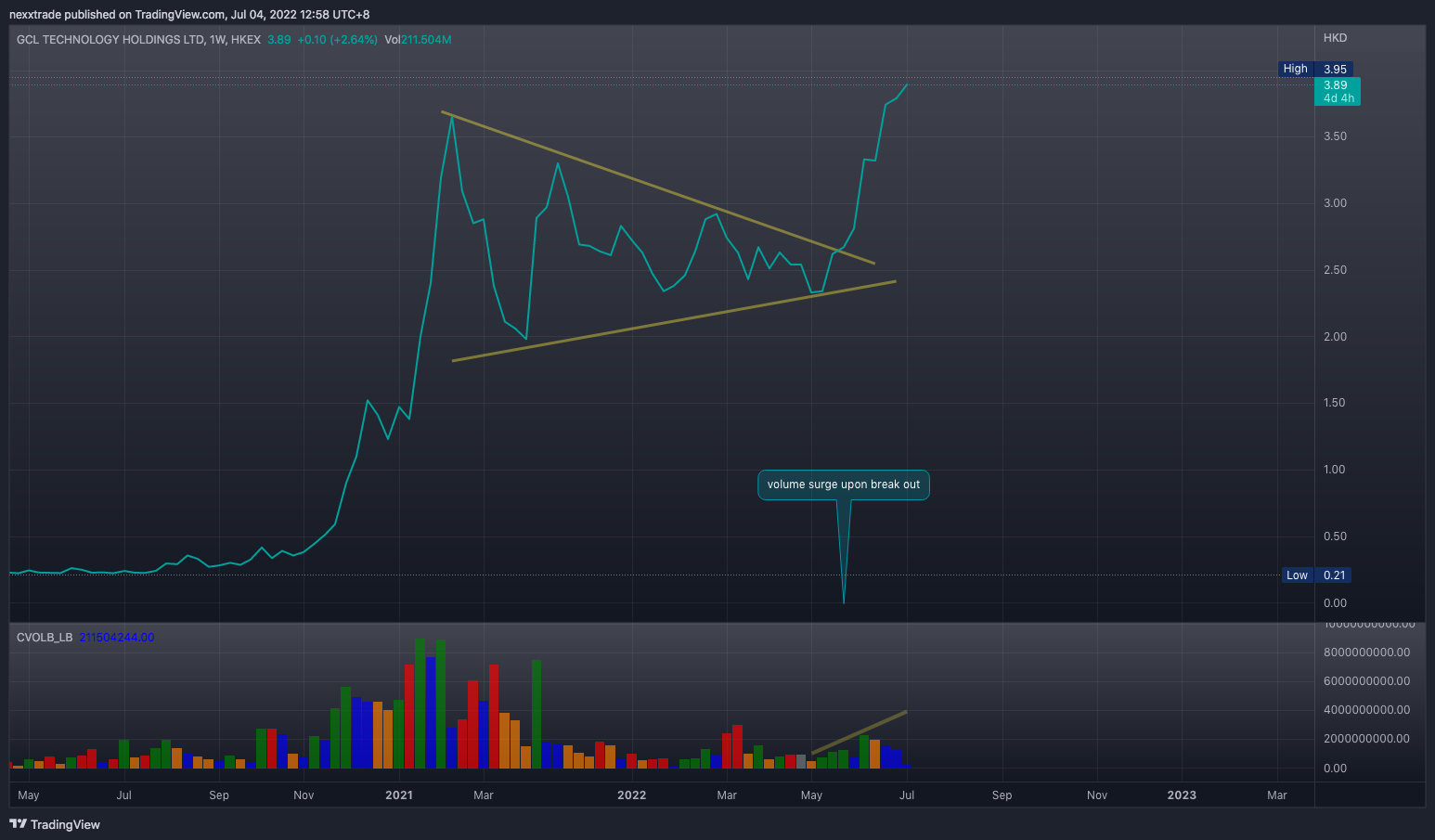The image size is (1435, 840).
Task: Select the rising trendline over volume bars
Action: coord(859,732)
